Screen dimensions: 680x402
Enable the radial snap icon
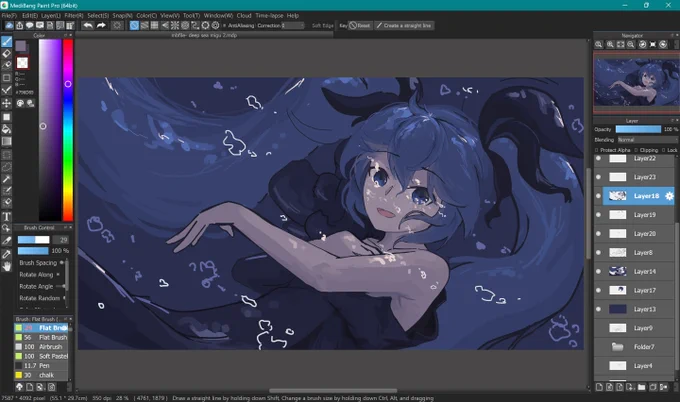[x=175, y=26]
